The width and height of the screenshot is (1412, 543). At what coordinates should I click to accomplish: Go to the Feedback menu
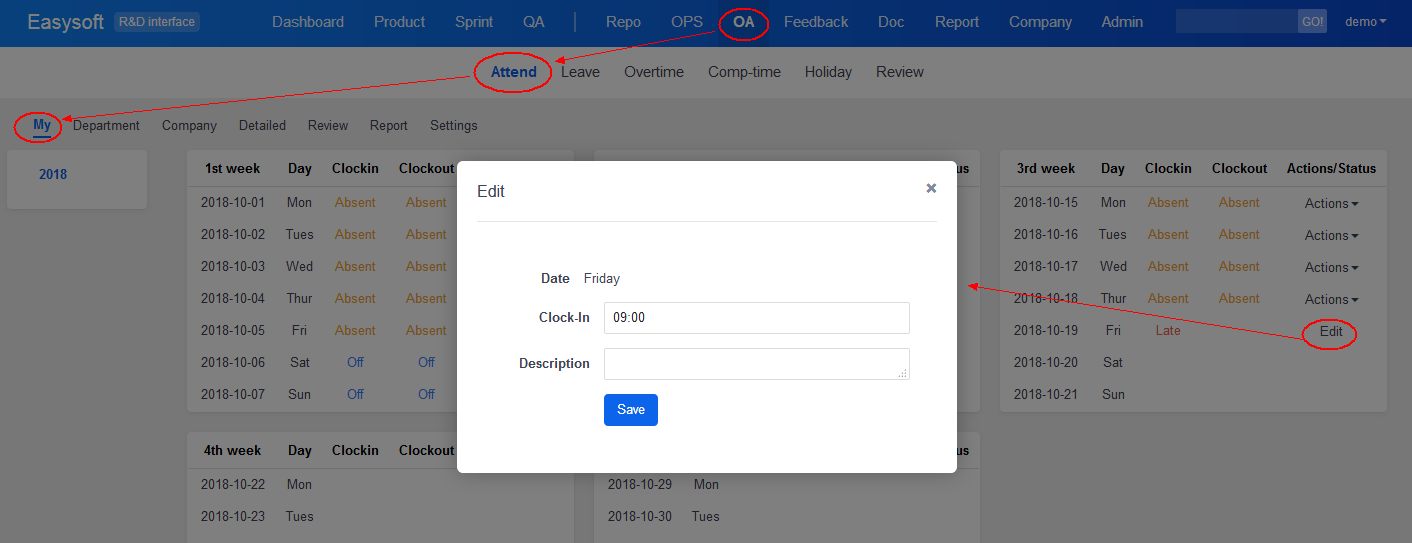tap(815, 22)
